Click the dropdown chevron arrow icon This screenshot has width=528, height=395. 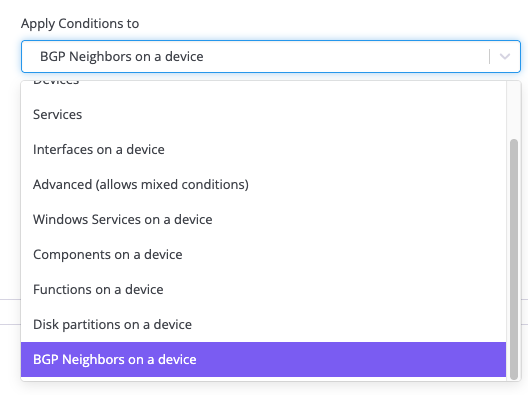[504, 57]
